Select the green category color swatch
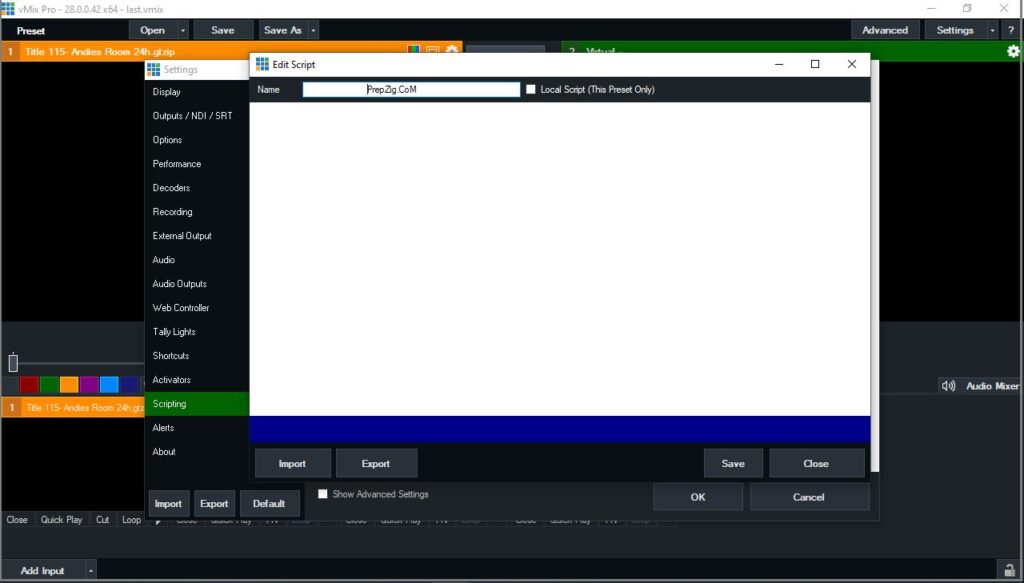Screen dimensions: 1024x583 pyautogui.click(x=49, y=385)
